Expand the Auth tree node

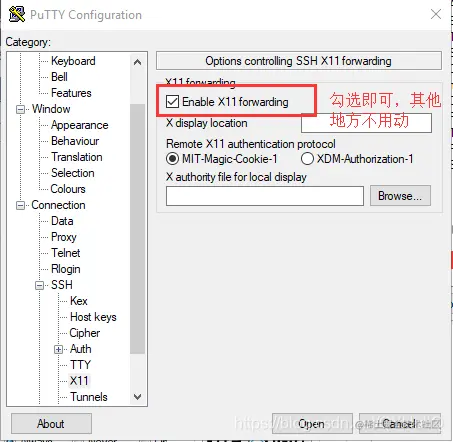point(59,349)
